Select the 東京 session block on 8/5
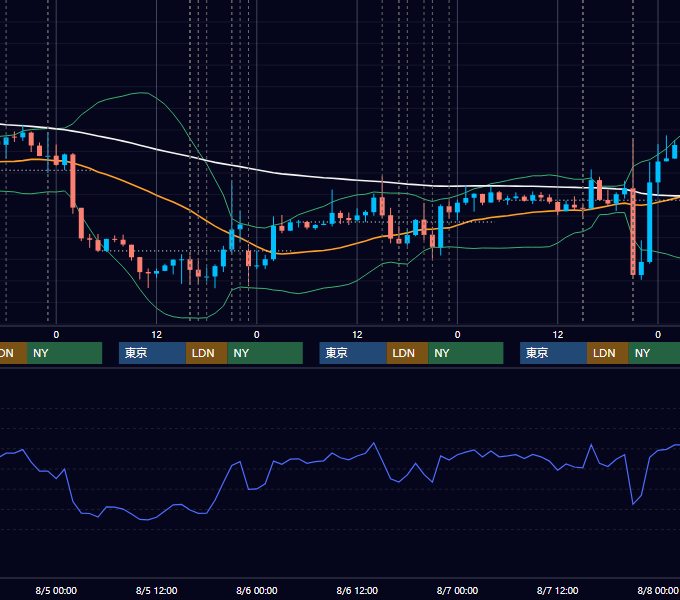680x600 pixels. [152, 353]
